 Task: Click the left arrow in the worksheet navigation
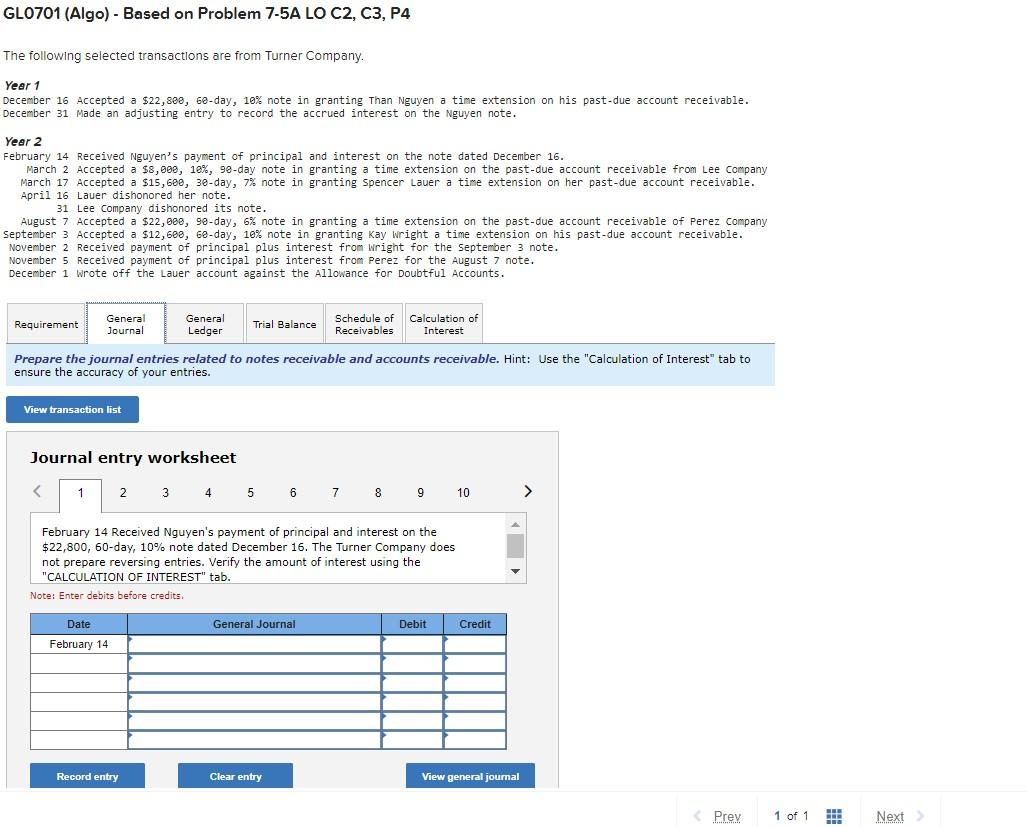pos(37,491)
